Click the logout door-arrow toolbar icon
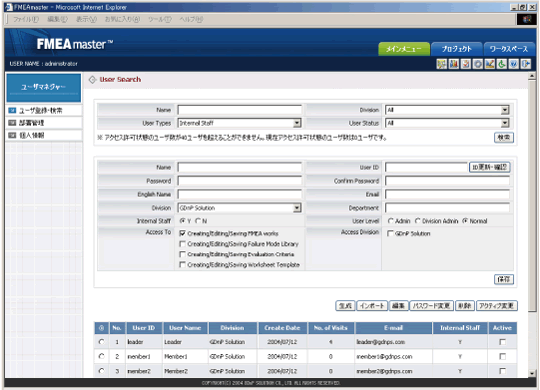This screenshot has width=540, height=390. point(526,64)
